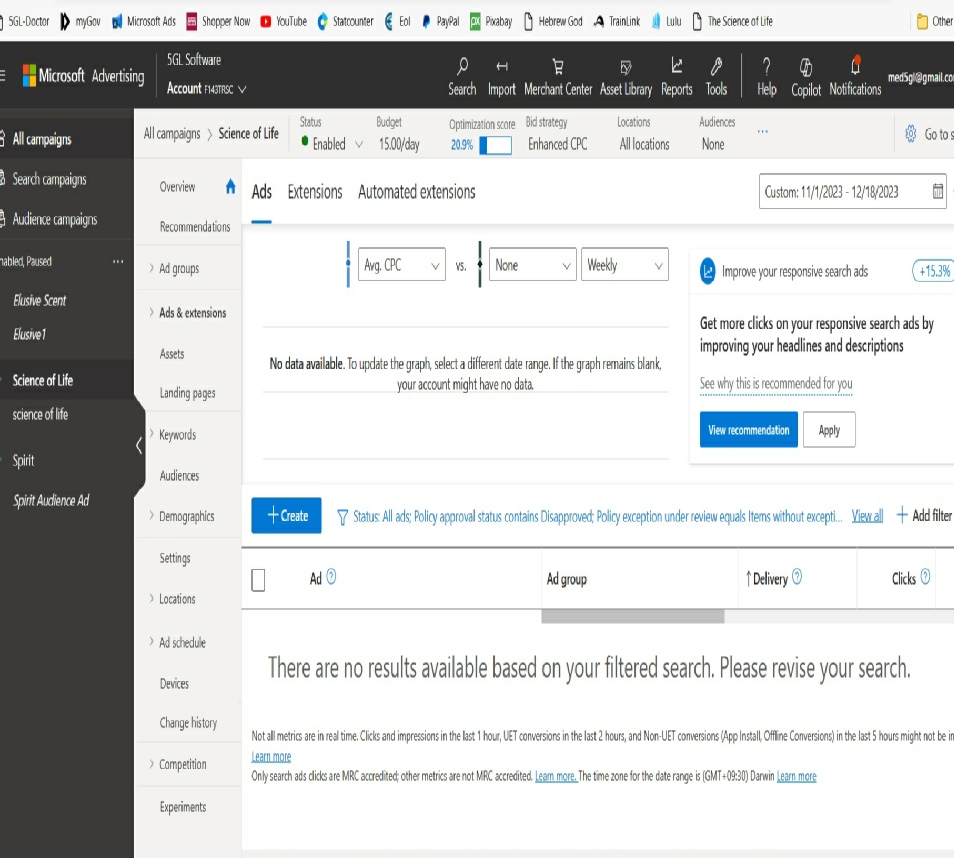Open the Statcounter bookmark
954x858 pixels.
pyautogui.click(x=345, y=21)
